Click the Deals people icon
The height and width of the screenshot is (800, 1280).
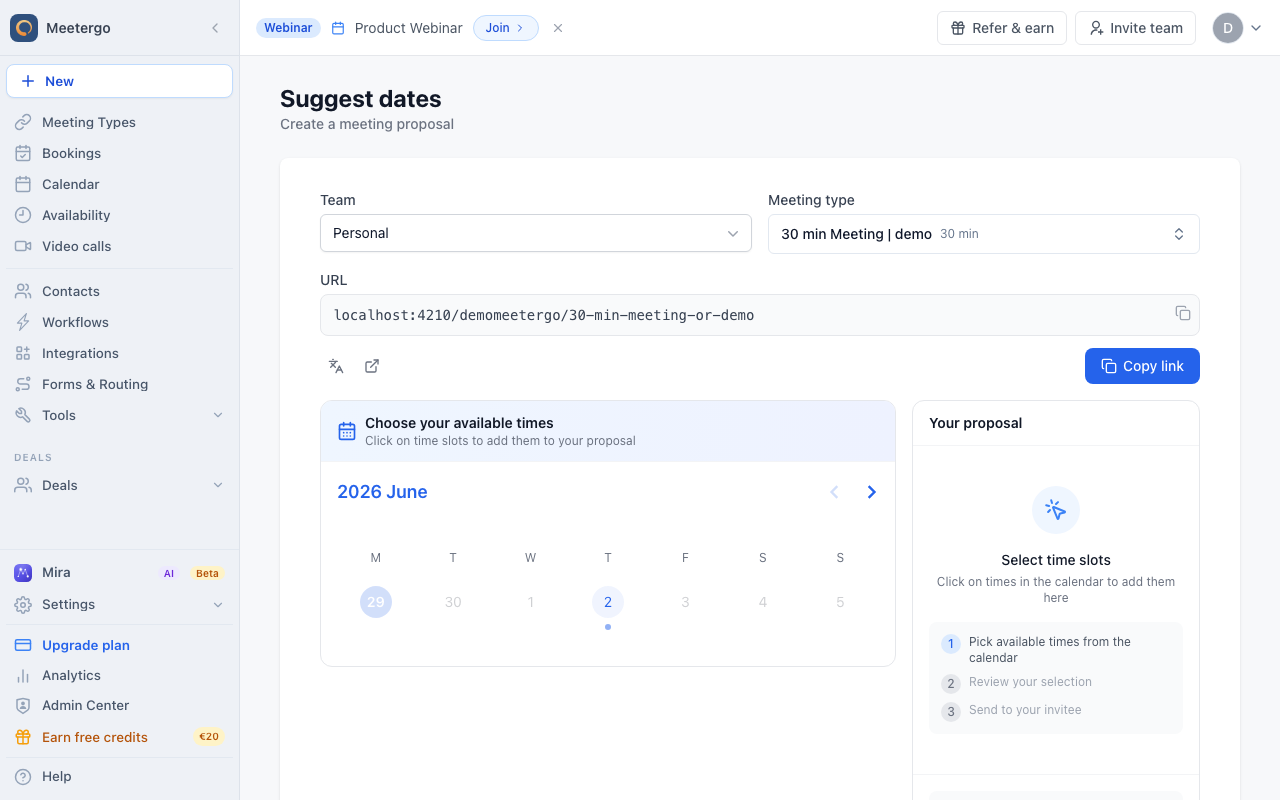pyautogui.click(x=23, y=485)
